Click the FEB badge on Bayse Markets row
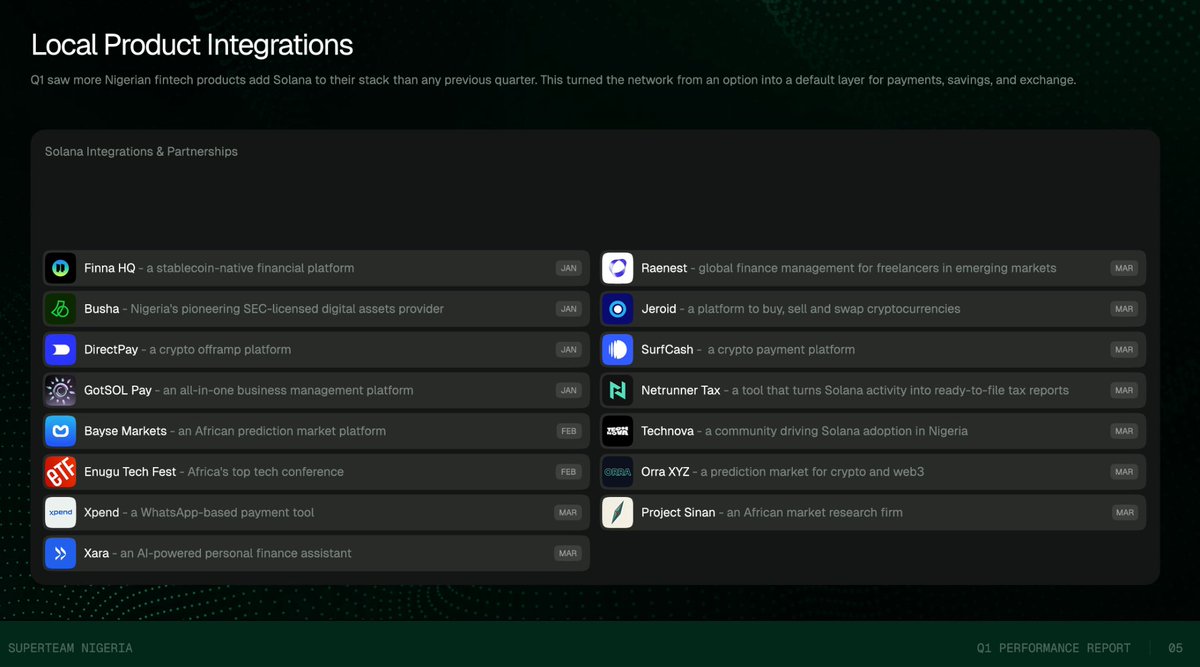 569,431
